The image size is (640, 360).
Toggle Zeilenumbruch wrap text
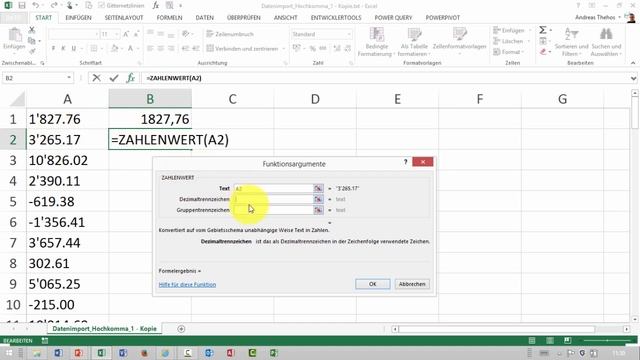click(x=230, y=34)
